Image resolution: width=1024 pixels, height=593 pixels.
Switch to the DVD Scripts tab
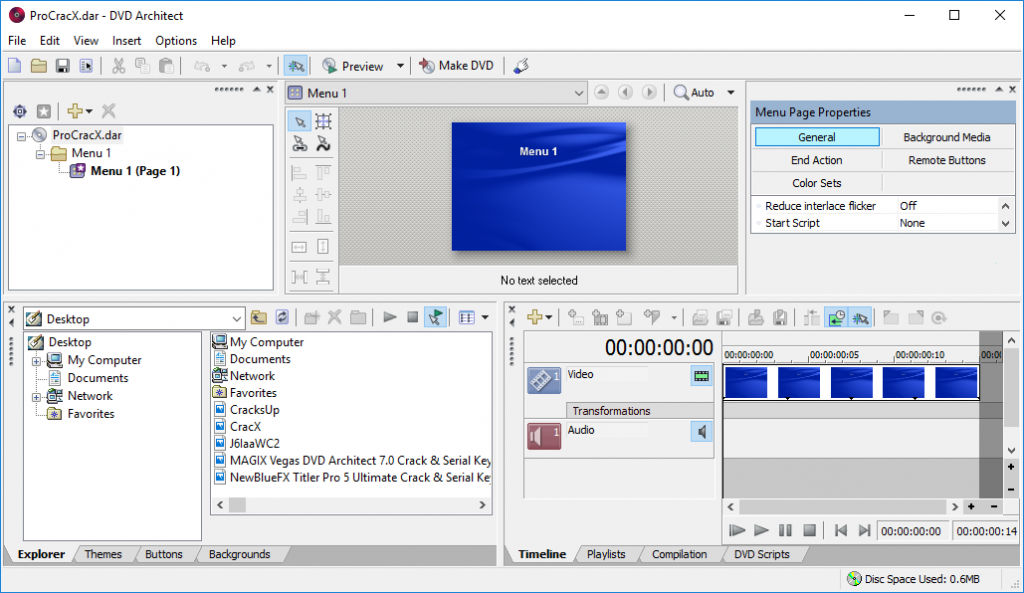[761, 554]
